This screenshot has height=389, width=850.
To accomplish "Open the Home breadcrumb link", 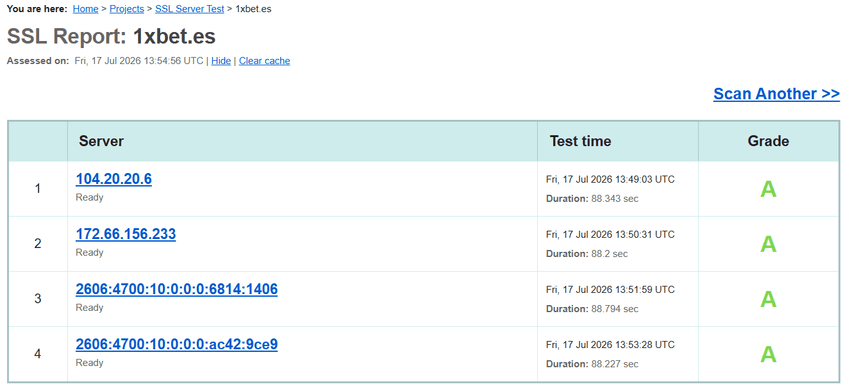I will (86, 9).
